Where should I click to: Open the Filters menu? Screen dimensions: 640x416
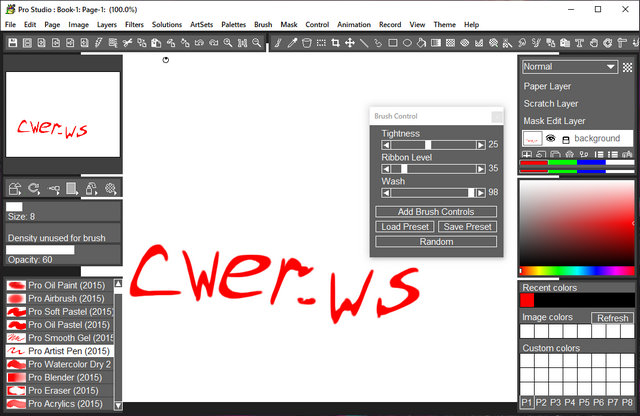(x=134, y=23)
